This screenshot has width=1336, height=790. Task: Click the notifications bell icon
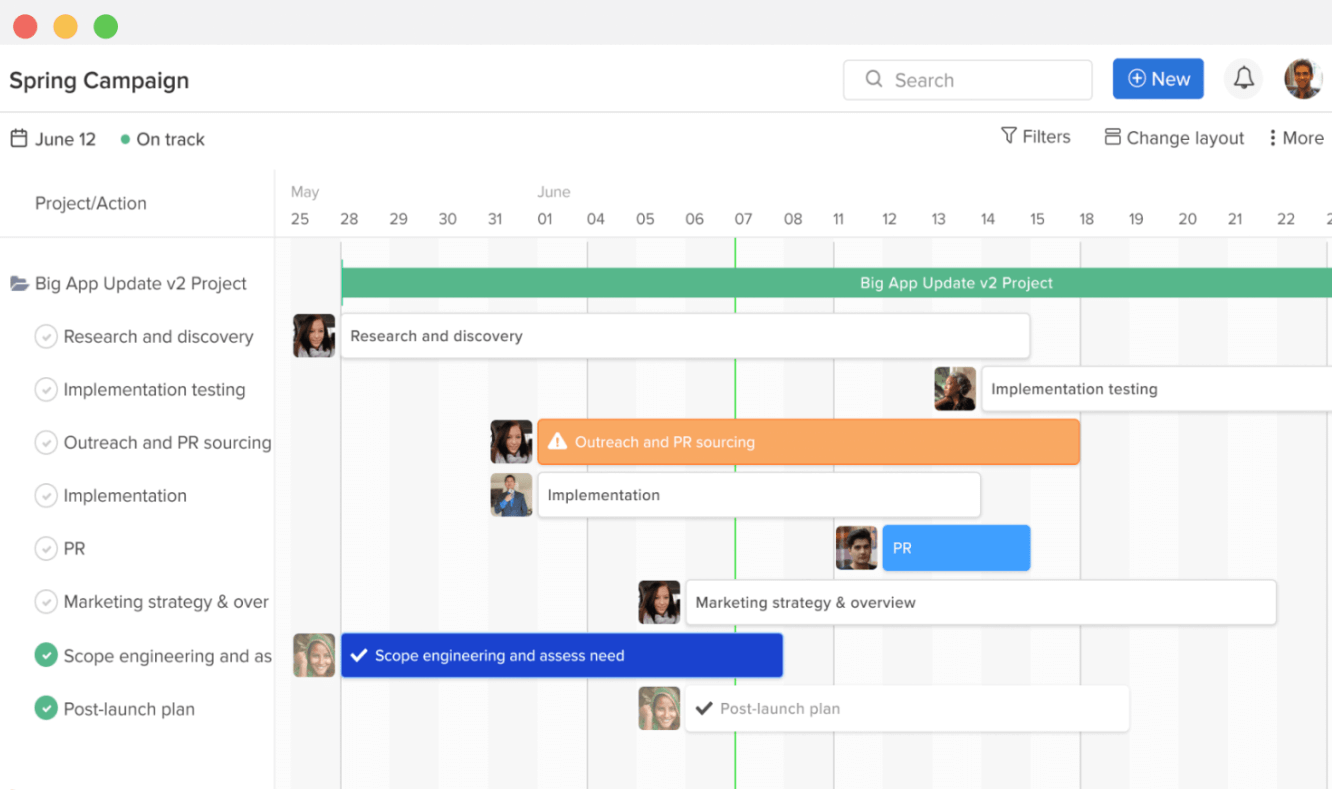[x=1243, y=78]
